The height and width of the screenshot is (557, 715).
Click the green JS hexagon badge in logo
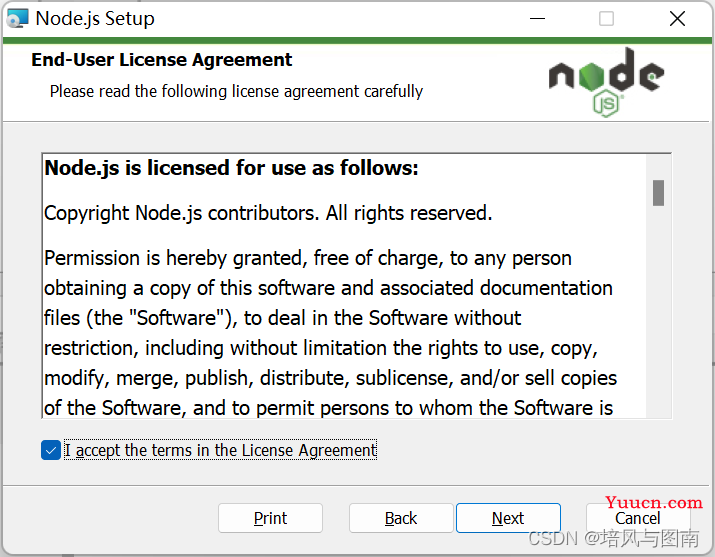[x=606, y=102]
